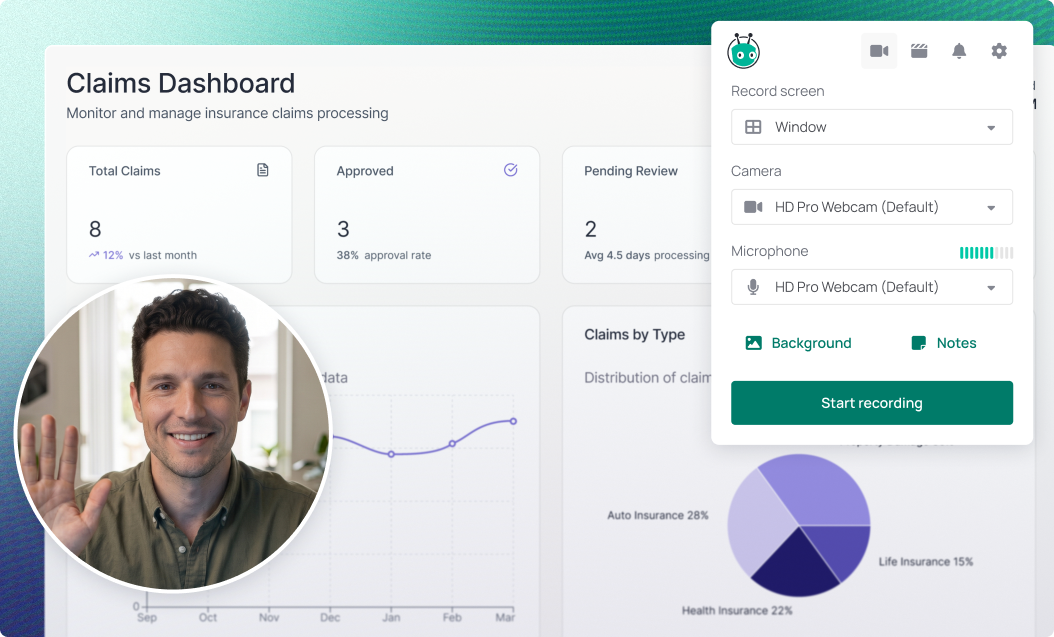Image resolution: width=1054 pixels, height=637 pixels.
Task: Click the microphone icon in Microphone field
Action: (x=754, y=287)
